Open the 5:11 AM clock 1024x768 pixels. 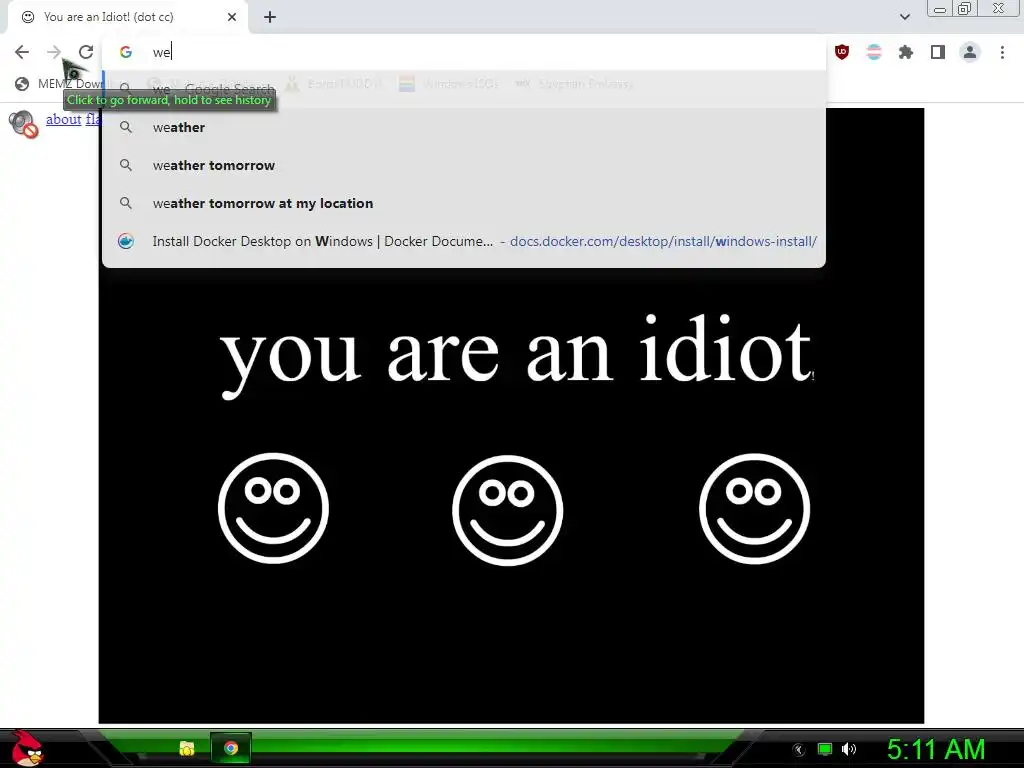coord(936,749)
